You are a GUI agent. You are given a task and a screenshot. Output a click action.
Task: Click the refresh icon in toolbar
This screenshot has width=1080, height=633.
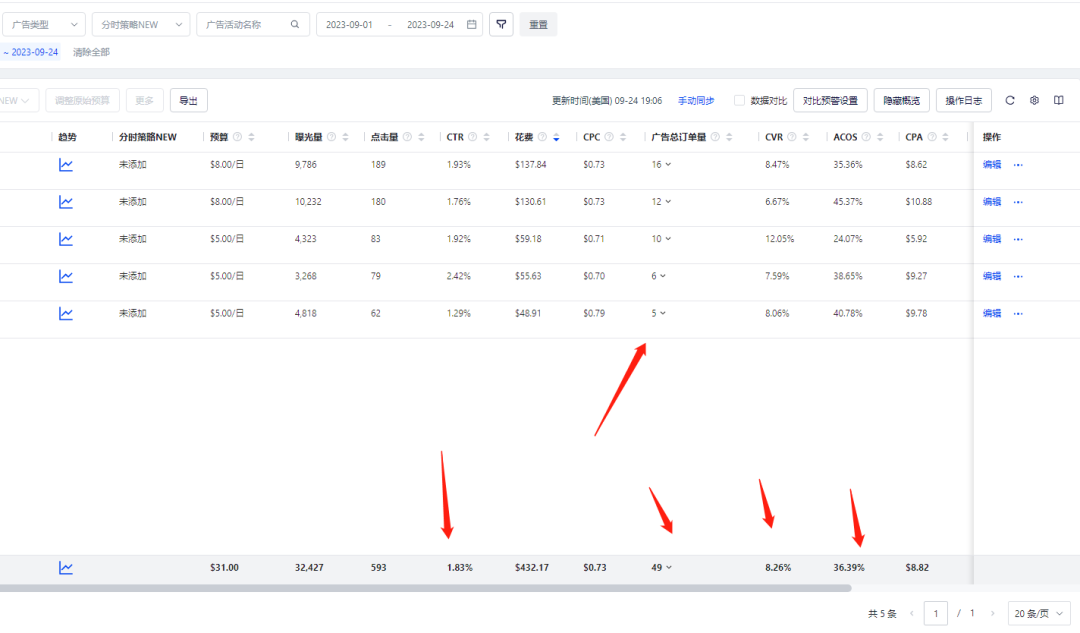pyautogui.click(x=1010, y=100)
